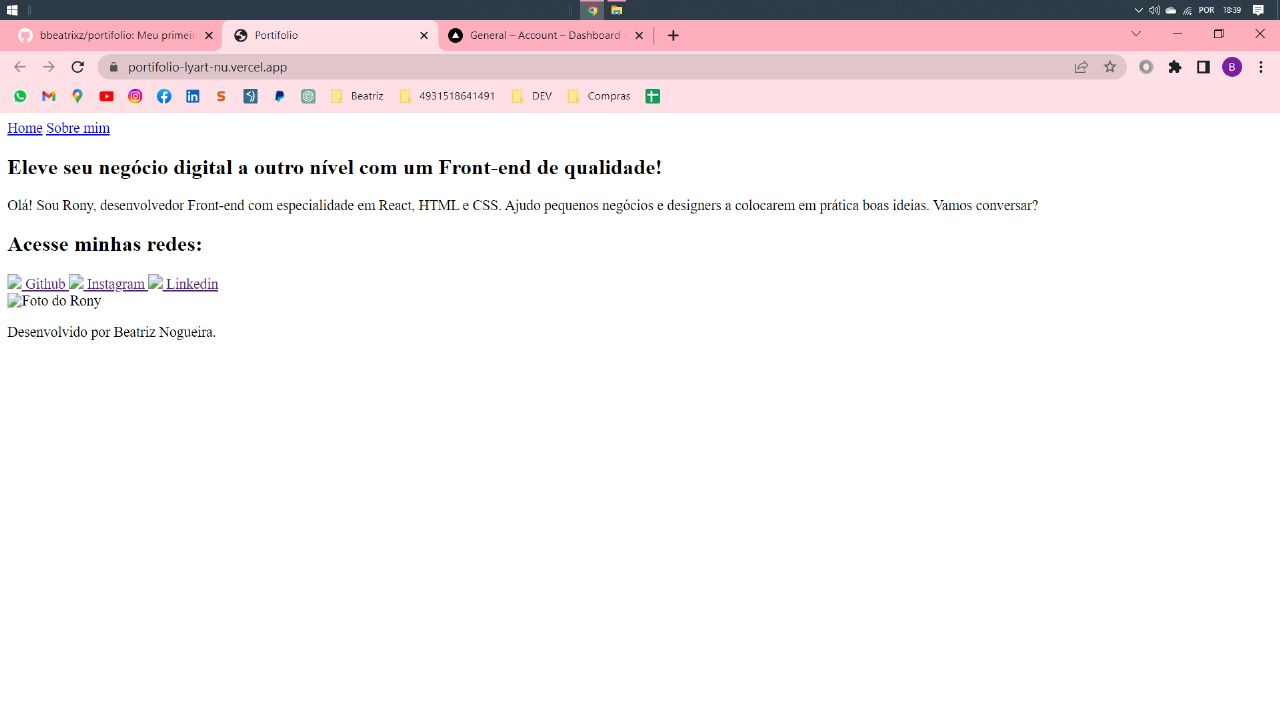
Task: Close the General Account Dashboard tab
Action: click(639, 35)
